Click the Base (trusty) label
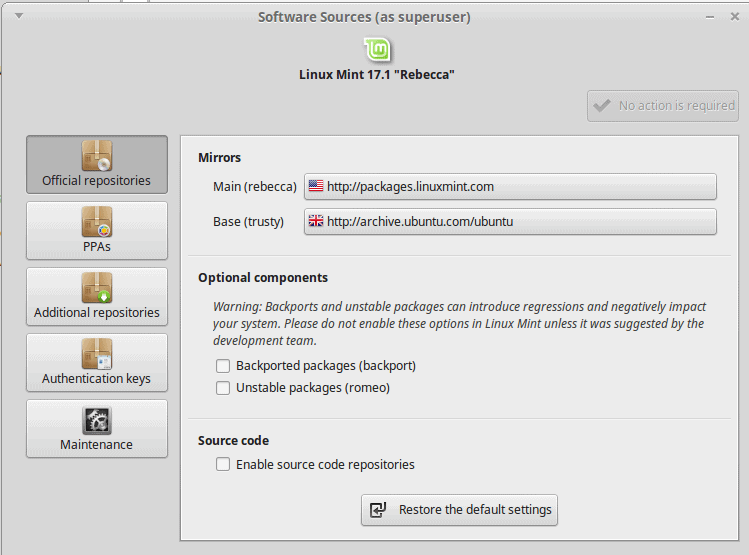Image resolution: width=749 pixels, height=555 pixels. tap(248, 222)
